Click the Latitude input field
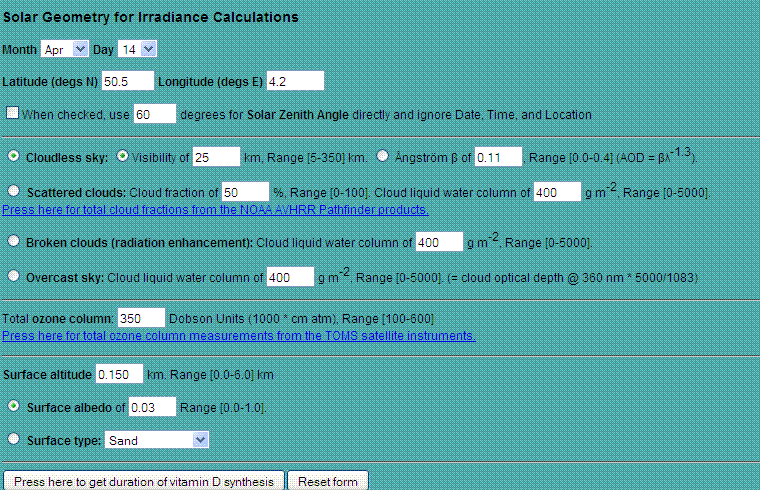Image resolution: width=760 pixels, height=490 pixels. (x=128, y=80)
